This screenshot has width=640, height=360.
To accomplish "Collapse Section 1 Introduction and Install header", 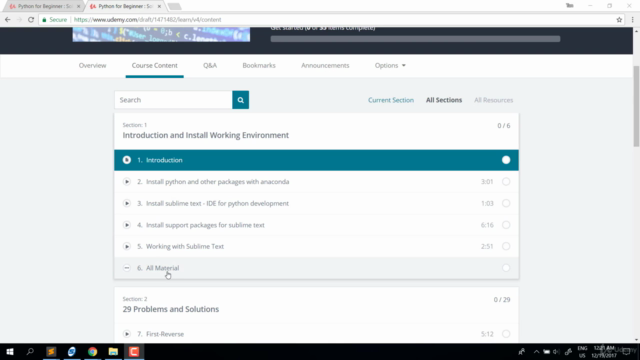I will [316, 131].
